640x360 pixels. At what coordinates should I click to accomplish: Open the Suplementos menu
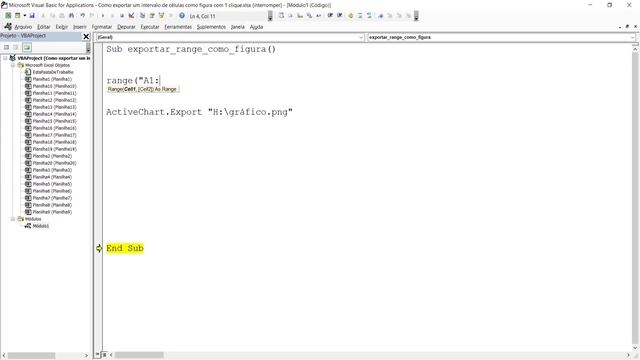(x=211, y=27)
